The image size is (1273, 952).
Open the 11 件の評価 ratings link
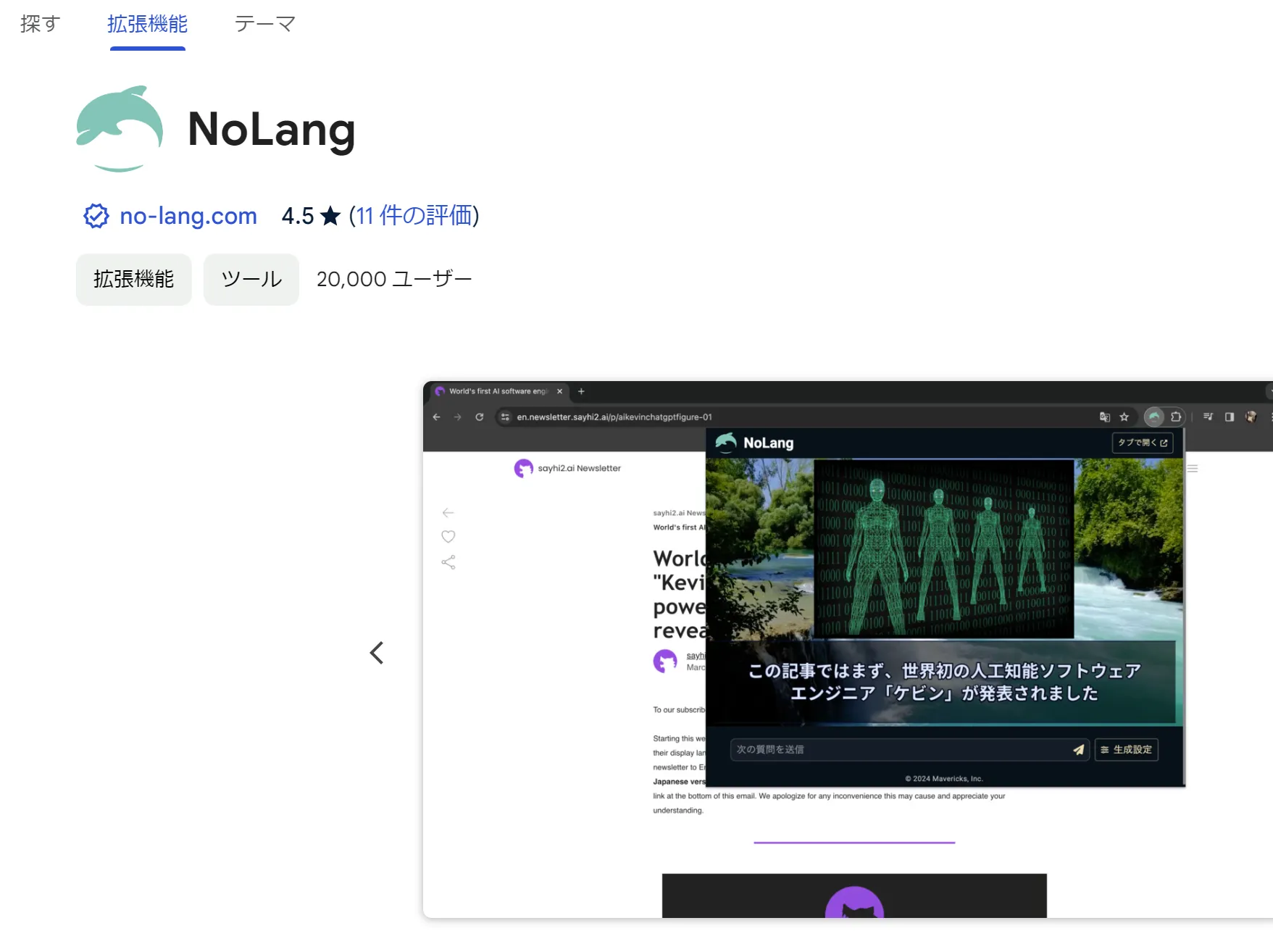pyautogui.click(x=414, y=216)
